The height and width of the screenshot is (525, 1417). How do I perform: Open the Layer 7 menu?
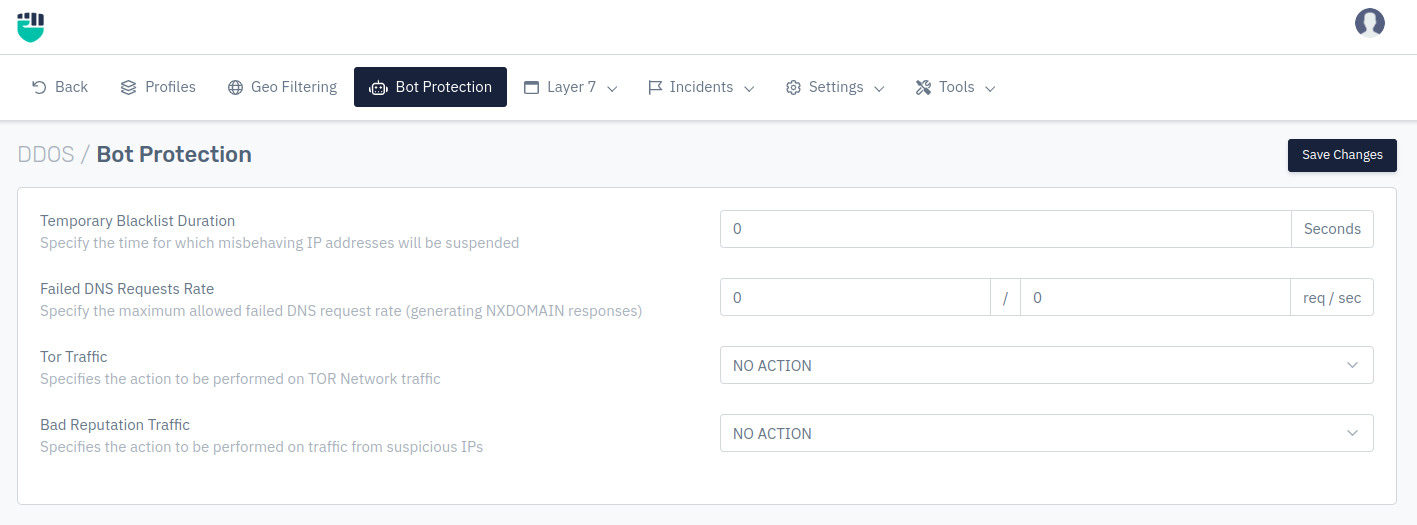pos(571,87)
